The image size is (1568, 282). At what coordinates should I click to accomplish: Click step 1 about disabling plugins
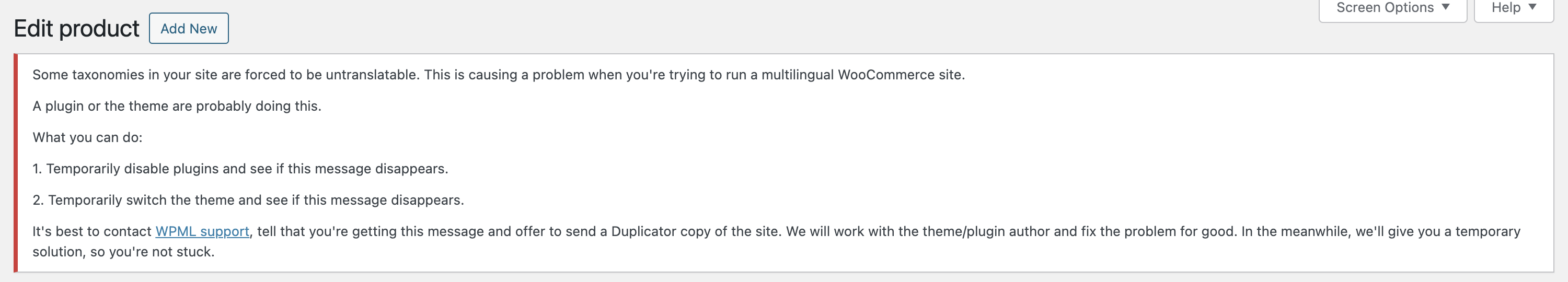(240, 169)
